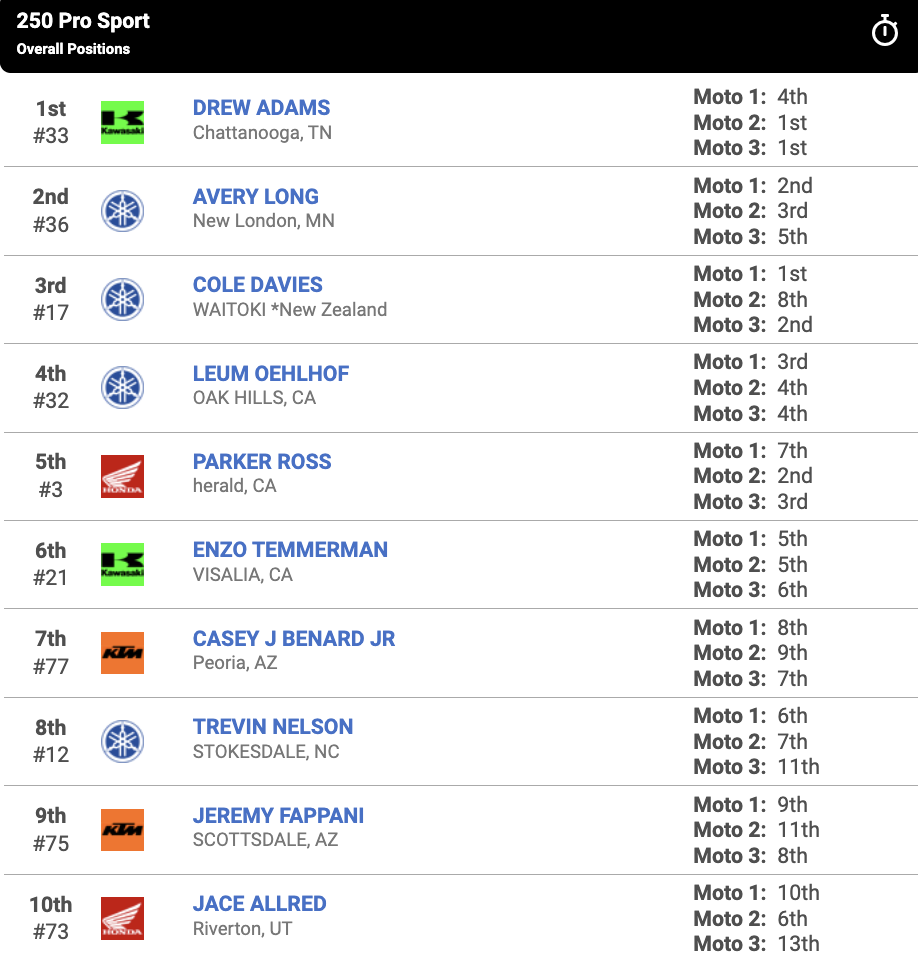Click the KTM logo next to Jeremy Fappani
The width and height of the screenshot is (918, 960).
(121, 829)
